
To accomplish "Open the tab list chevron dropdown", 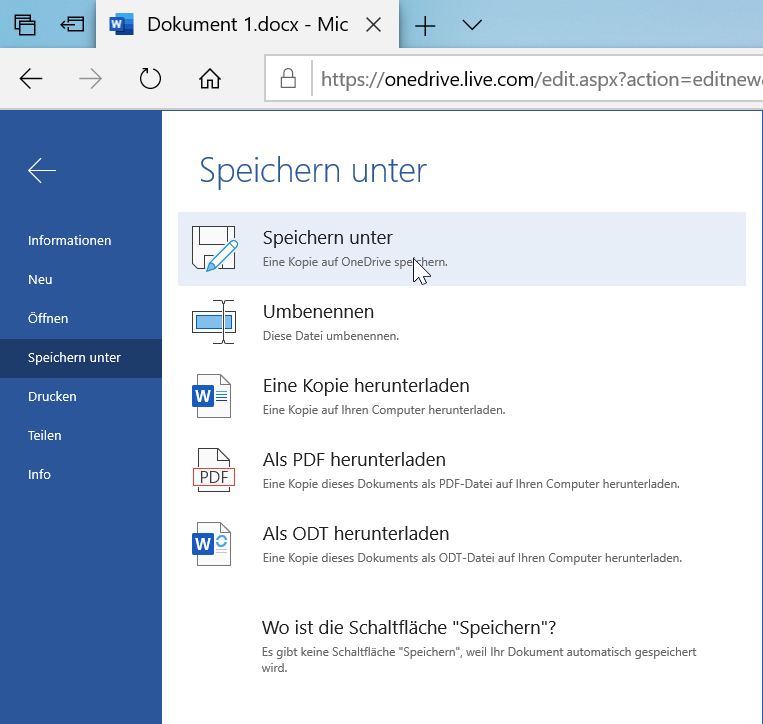I will click(473, 25).
